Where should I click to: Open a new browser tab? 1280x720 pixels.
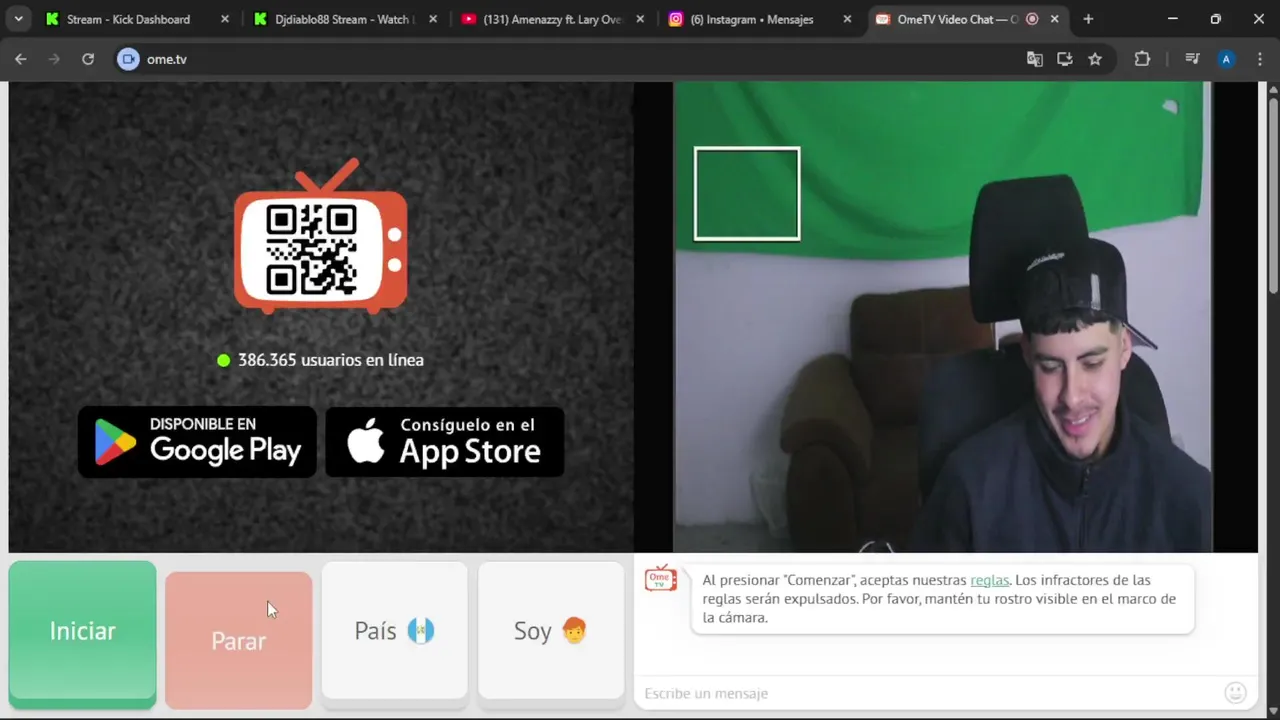(x=1088, y=19)
